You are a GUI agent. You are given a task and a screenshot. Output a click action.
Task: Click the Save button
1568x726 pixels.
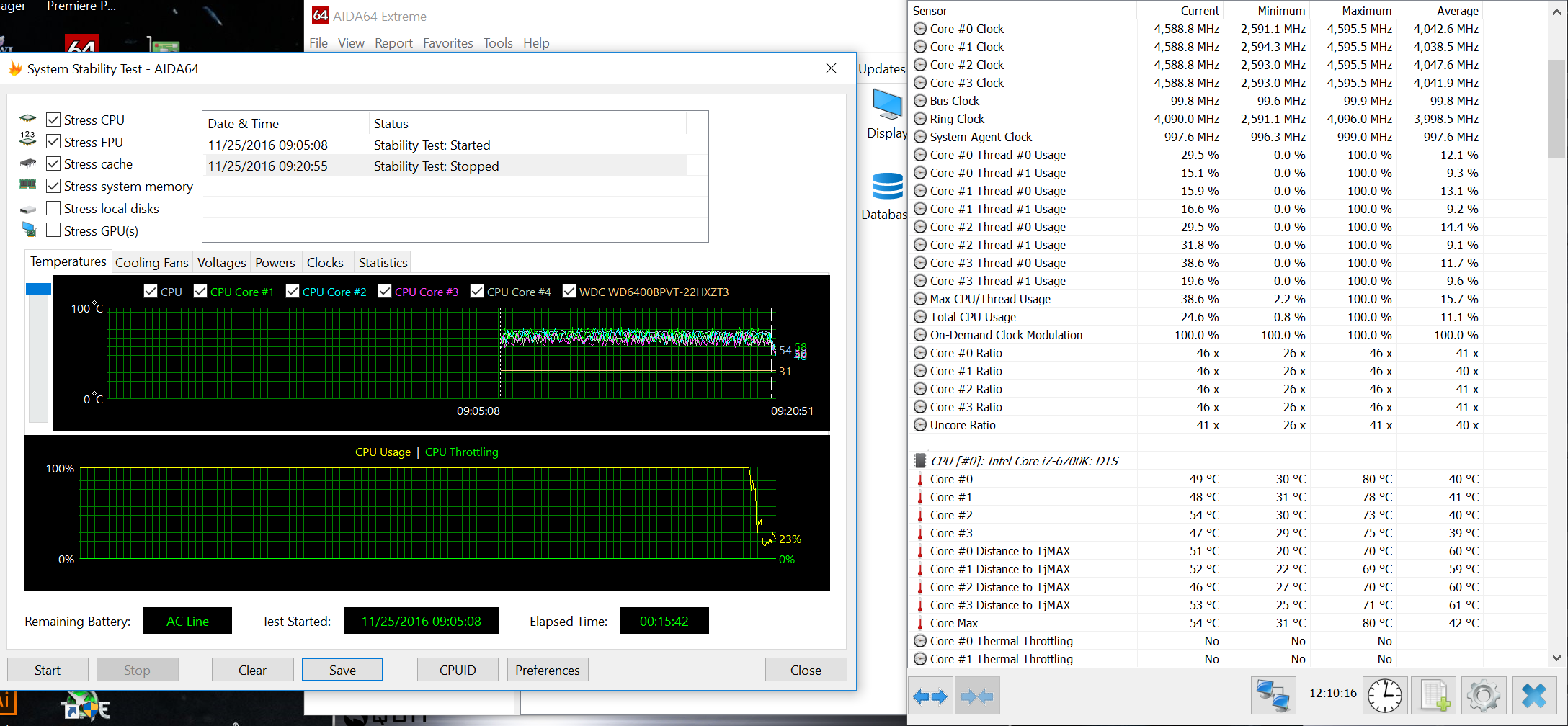(342, 670)
